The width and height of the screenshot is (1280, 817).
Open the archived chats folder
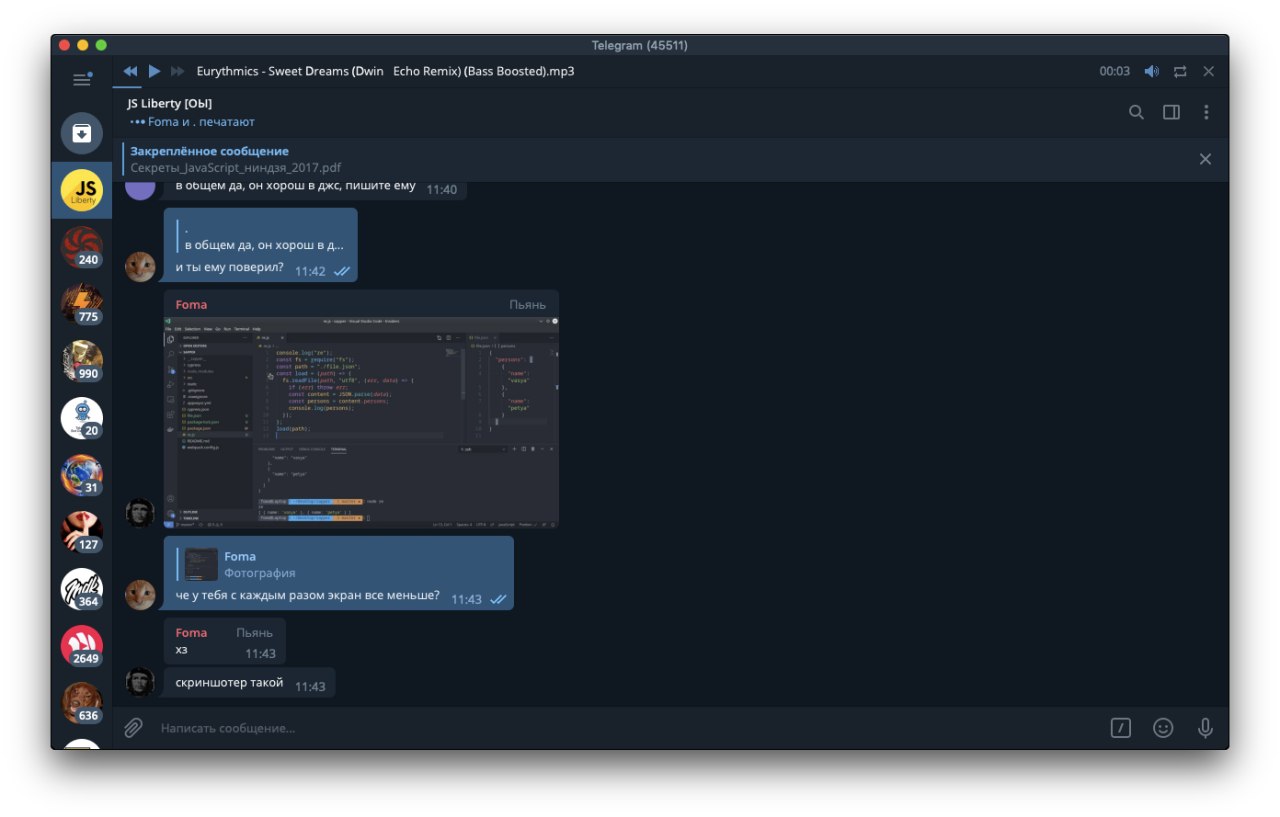point(82,133)
